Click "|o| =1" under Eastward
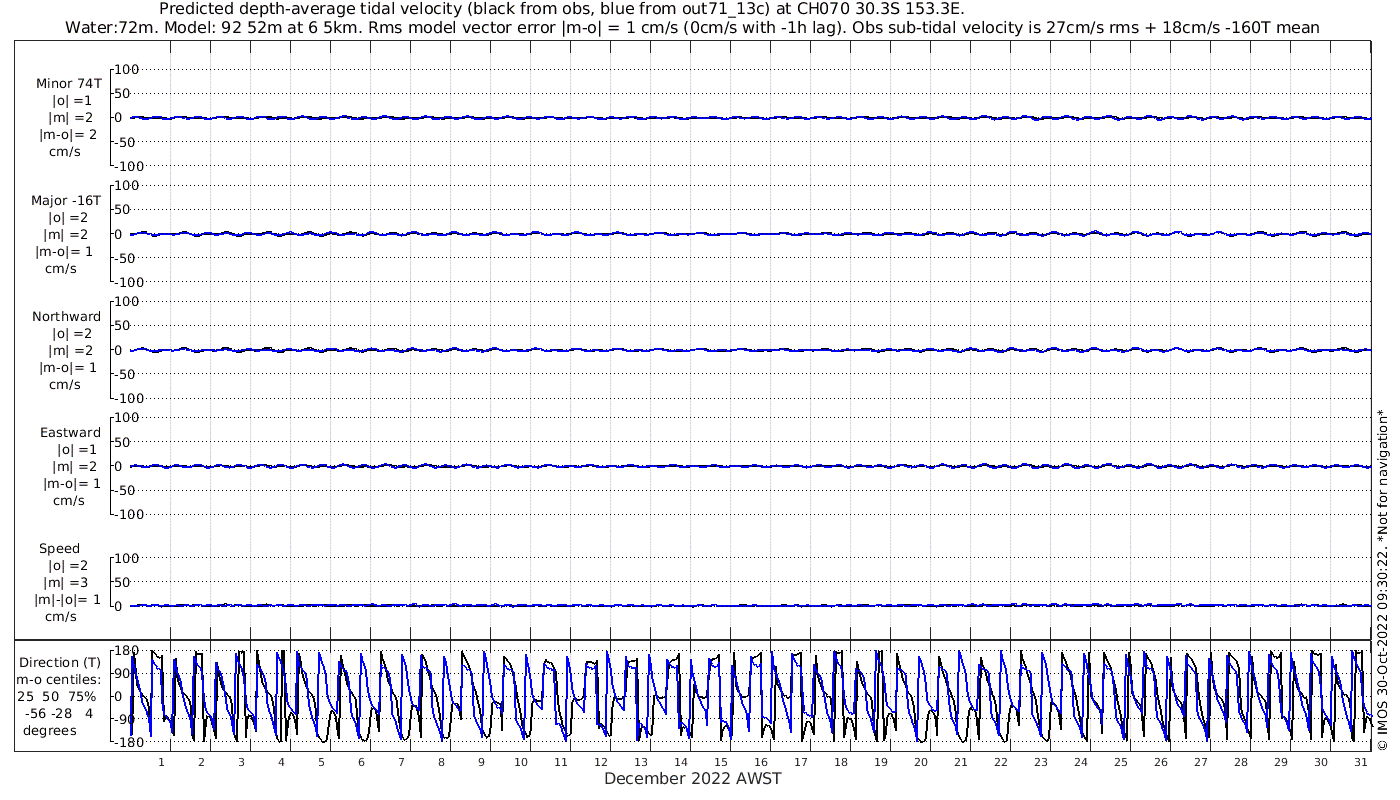1400x800 pixels. pos(76,450)
